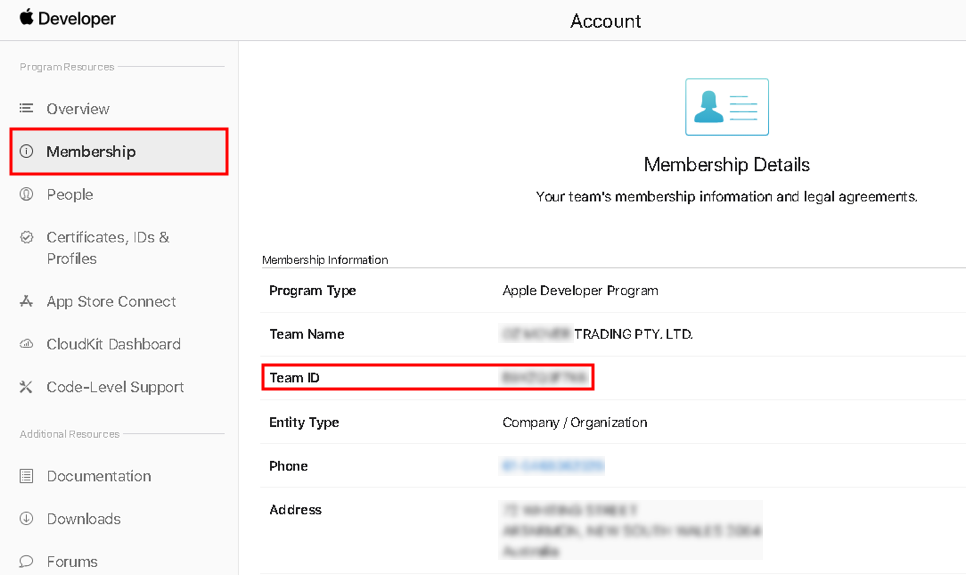
Task: Click the Membership info icon
Action: [26, 151]
